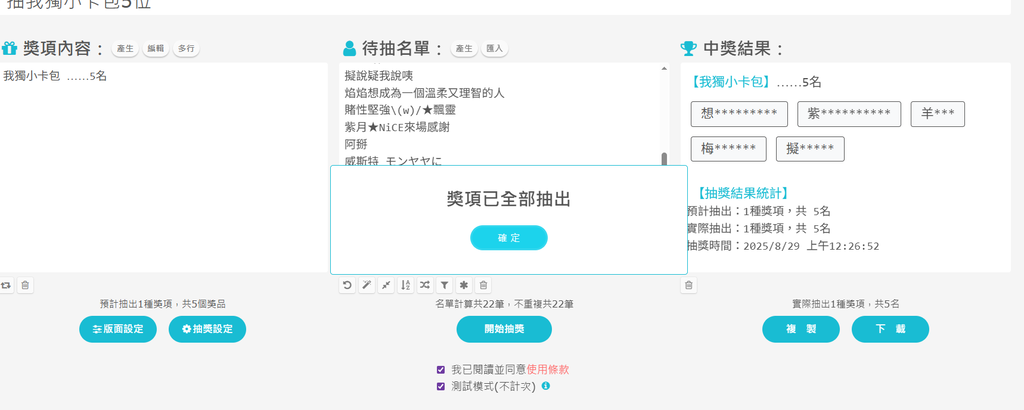Screen dimensions: 1024x410
Task: Shuffle the name list order
Action: 425,285
